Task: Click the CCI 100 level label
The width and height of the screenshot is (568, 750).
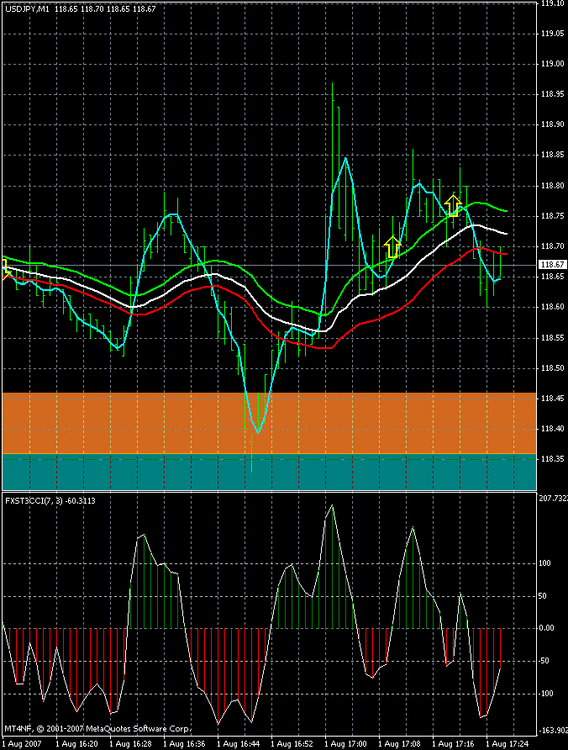Action: coord(545,563)
